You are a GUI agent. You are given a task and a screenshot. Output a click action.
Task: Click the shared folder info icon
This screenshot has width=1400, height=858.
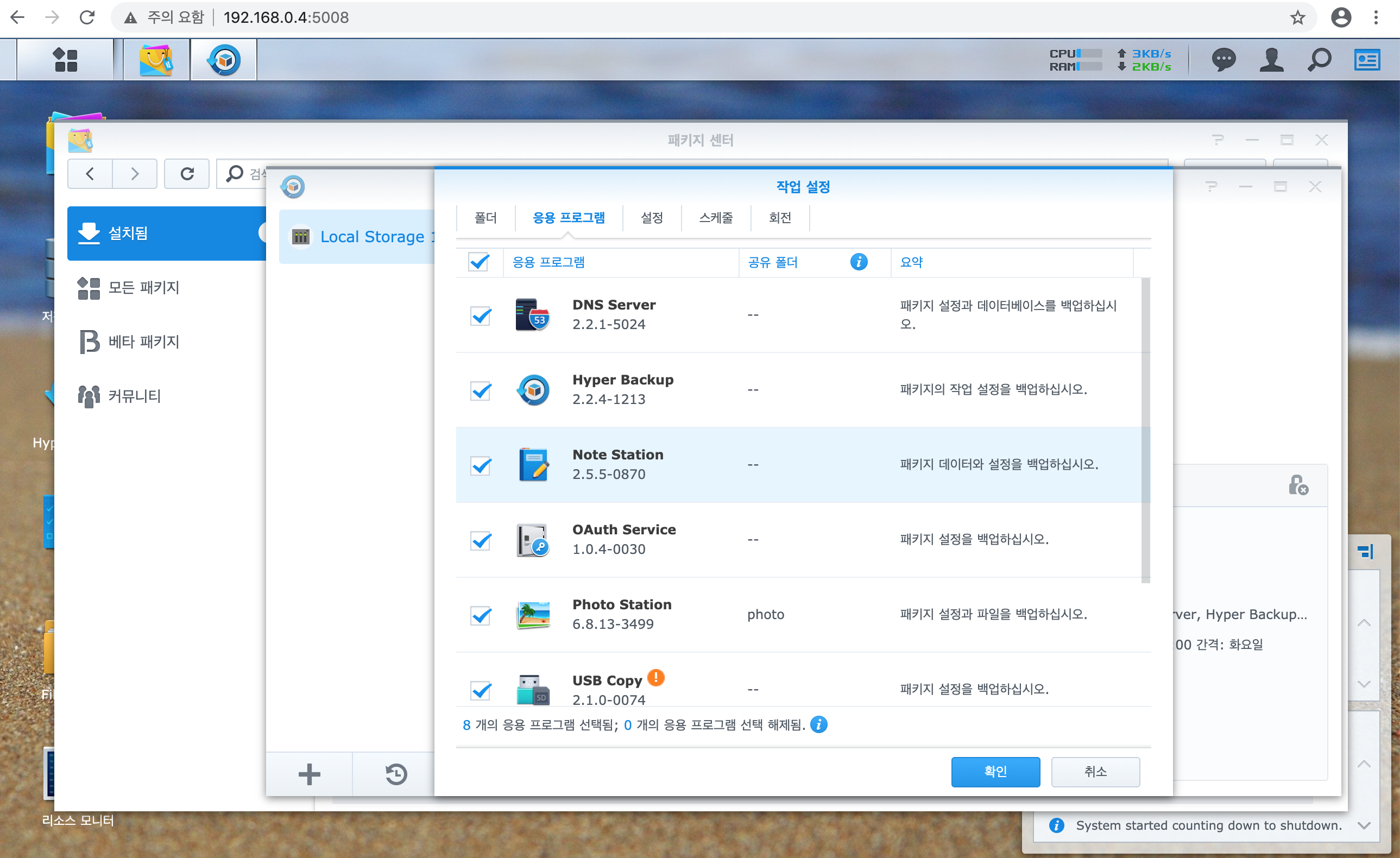(858, 262)
